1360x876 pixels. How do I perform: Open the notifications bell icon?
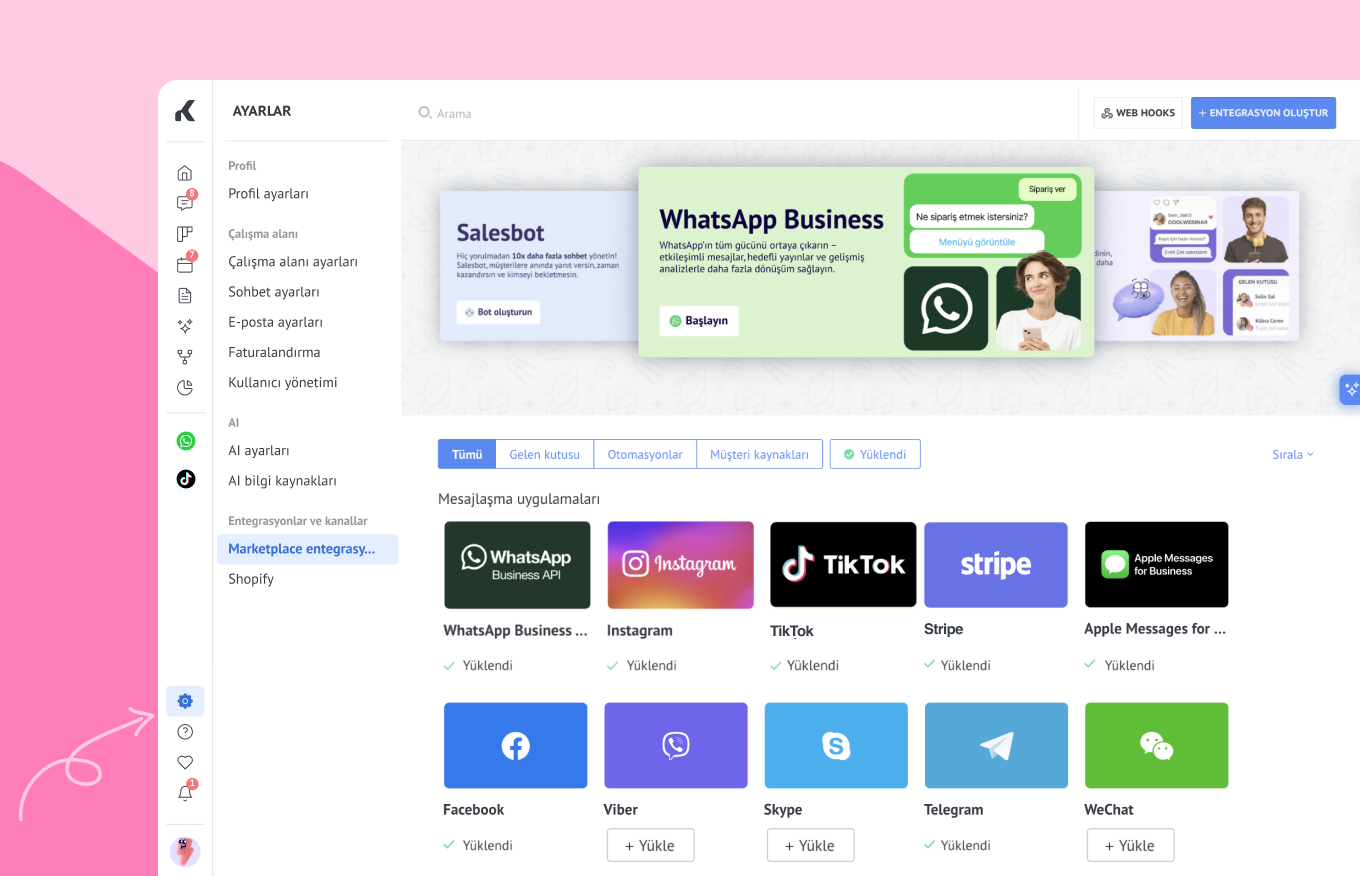(x=185, y=793)
